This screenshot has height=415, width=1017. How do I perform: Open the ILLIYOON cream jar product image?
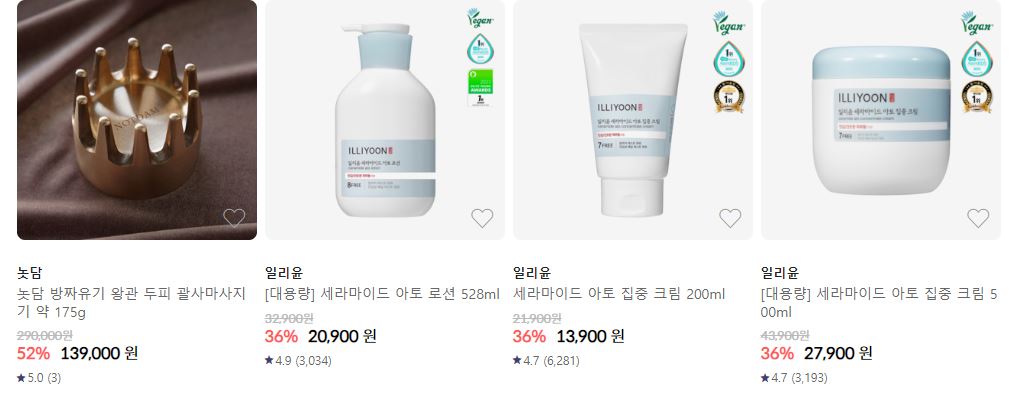[881, 120]
